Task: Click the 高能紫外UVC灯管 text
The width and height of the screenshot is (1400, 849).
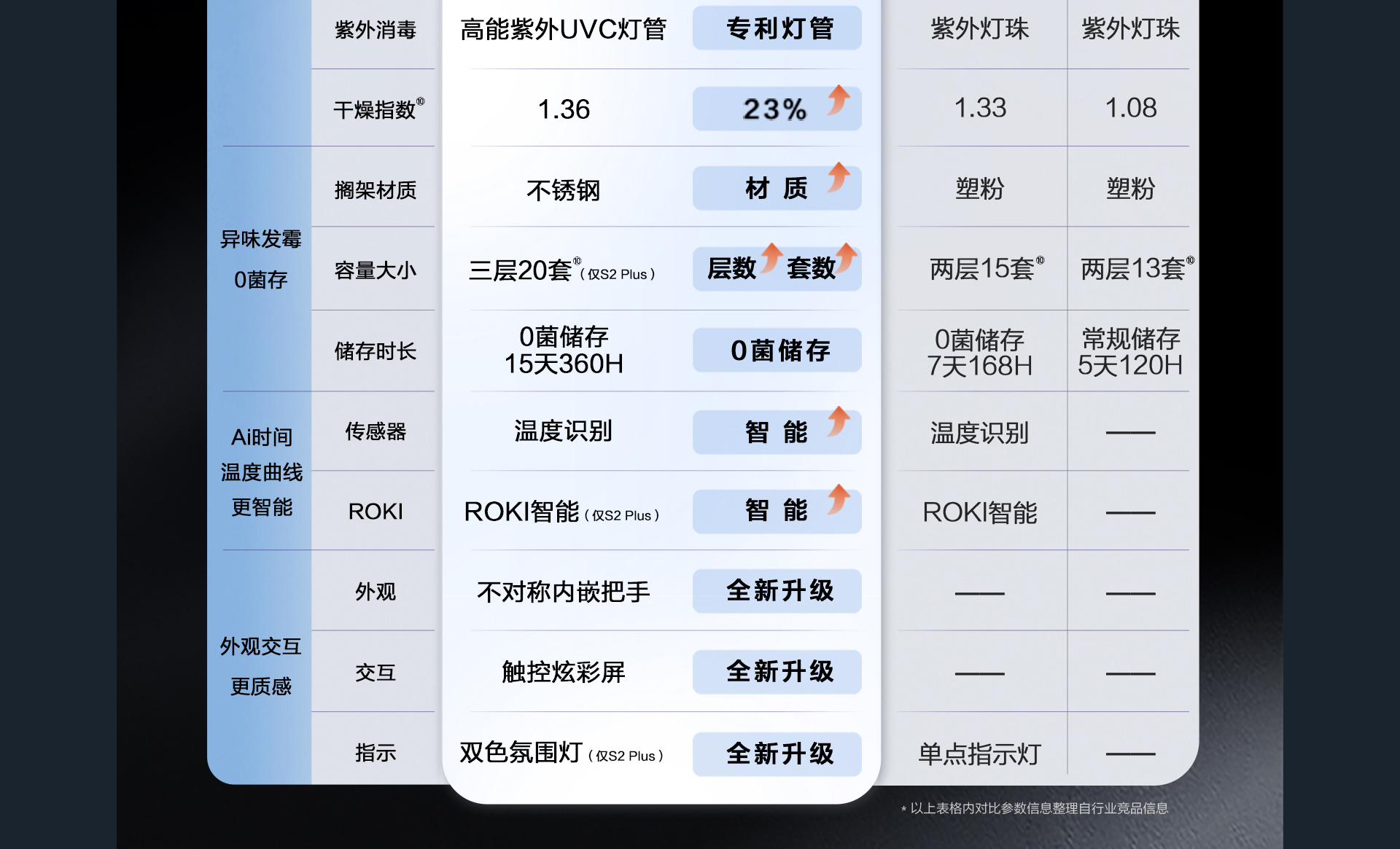Action: tap(563, 29)
